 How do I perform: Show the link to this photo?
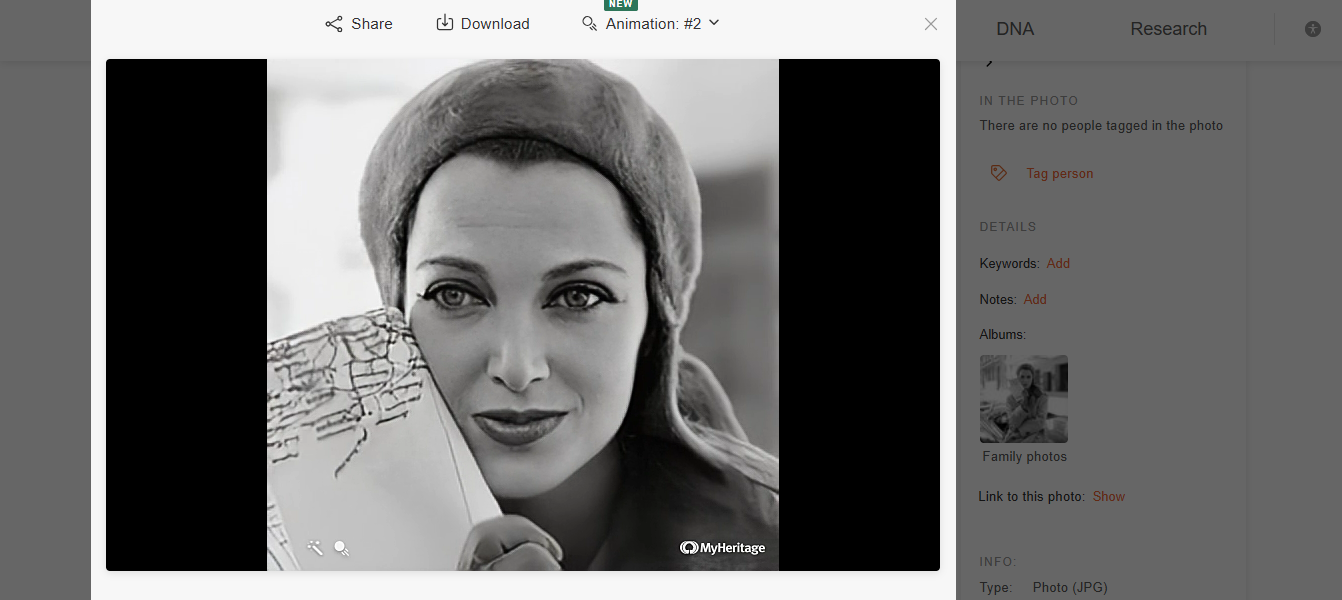coord(1108,496)
